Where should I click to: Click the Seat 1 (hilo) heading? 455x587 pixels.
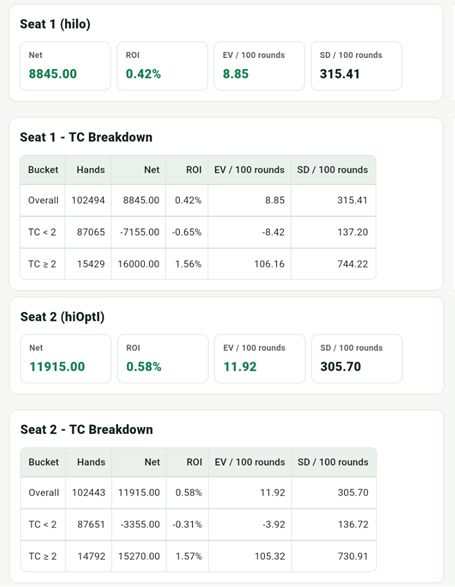(55, 24)
